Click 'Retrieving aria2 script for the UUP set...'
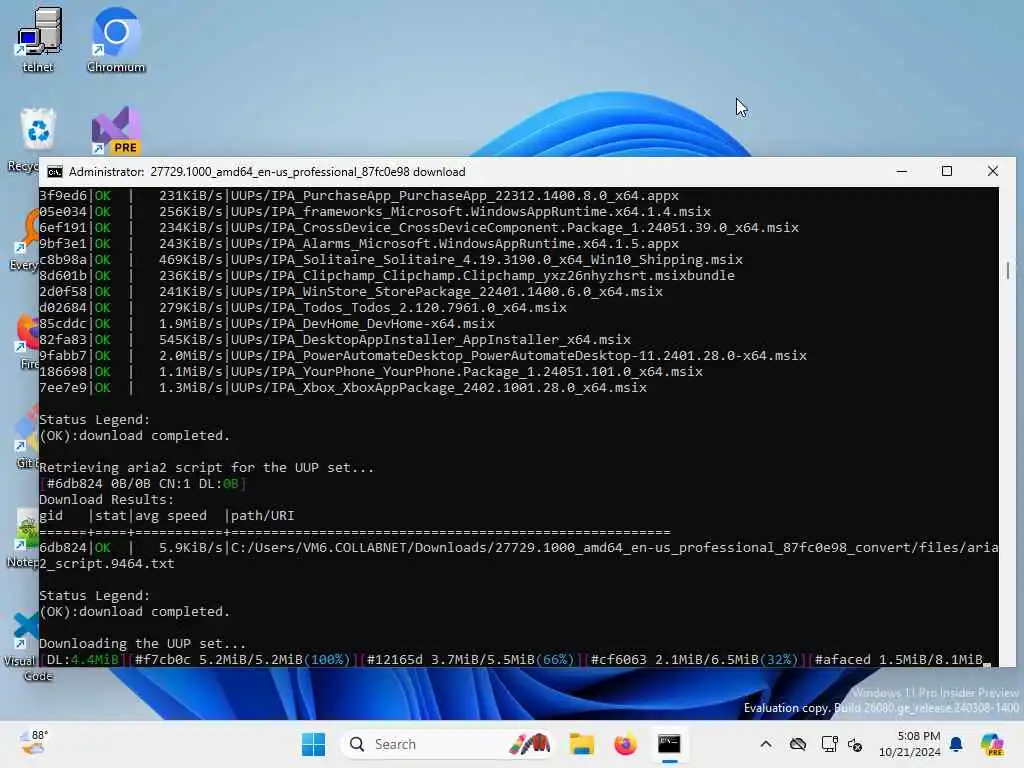 pyautogui.click(x=206, y=468)
